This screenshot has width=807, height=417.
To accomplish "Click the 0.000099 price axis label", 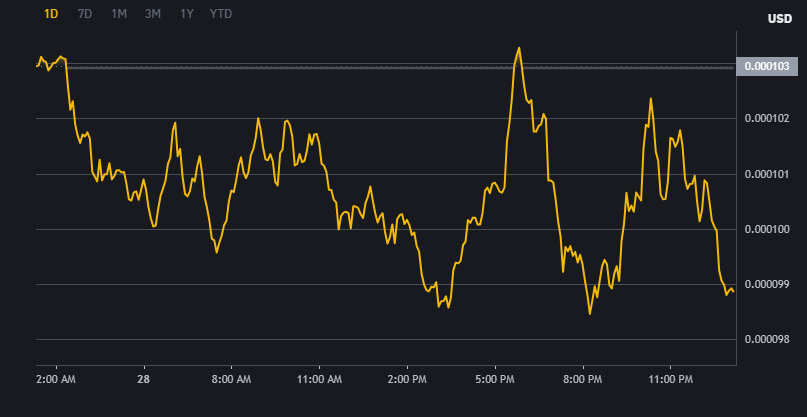I will tap(767, 284).
